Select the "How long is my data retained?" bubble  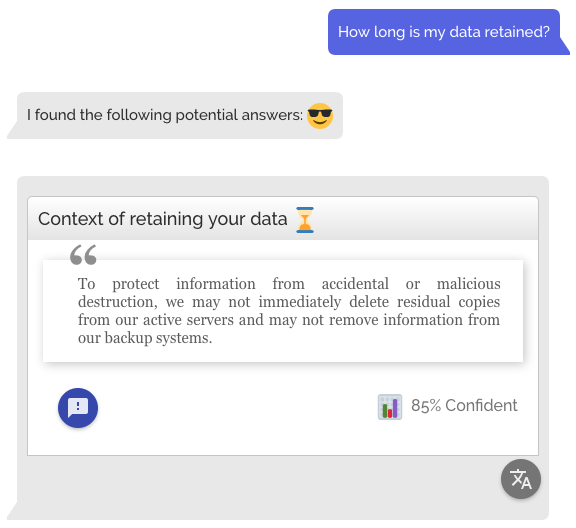[x=444, y=32]
